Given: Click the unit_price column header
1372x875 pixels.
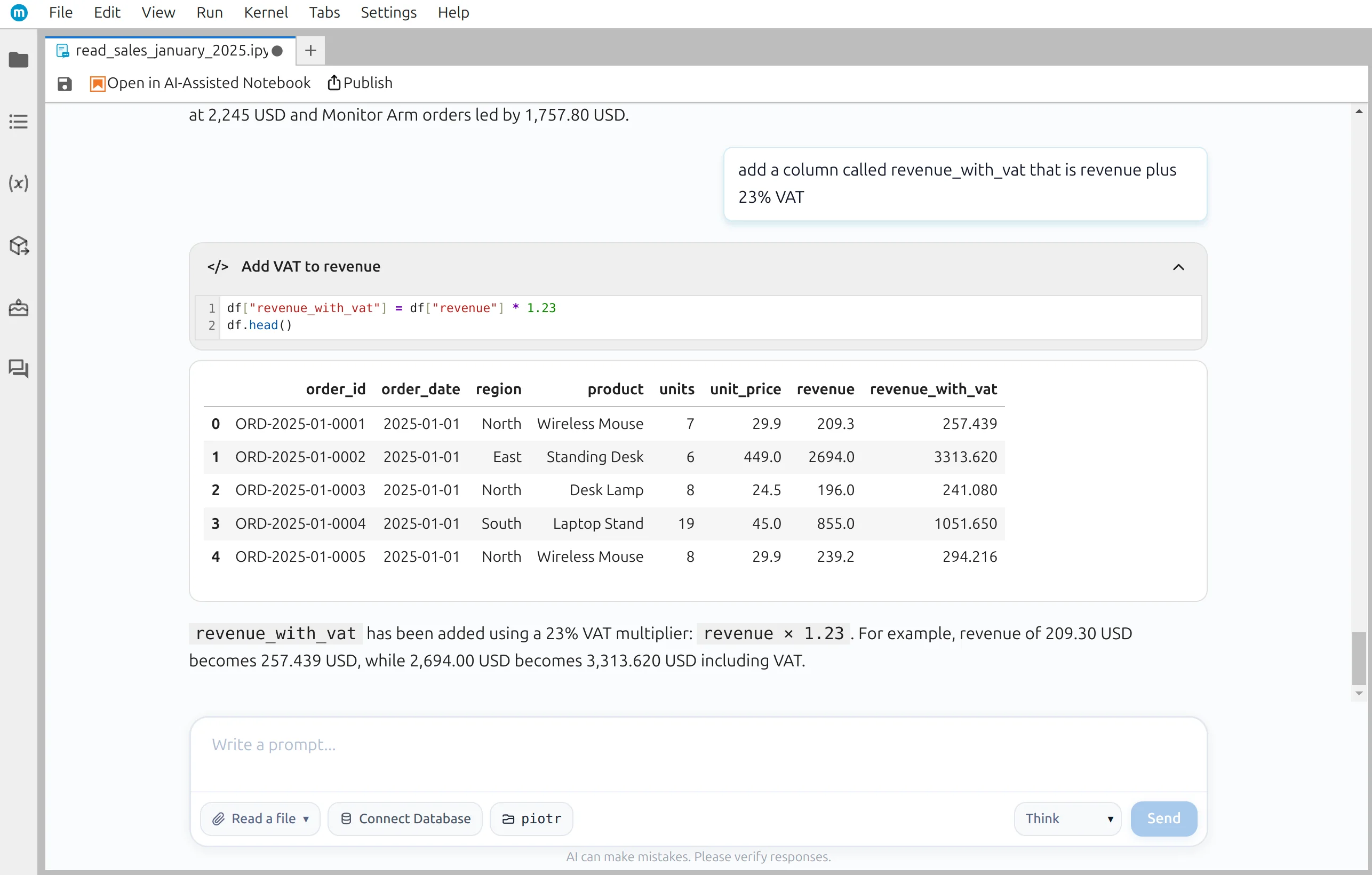Looking at the screenshot, I should [745, 389].
